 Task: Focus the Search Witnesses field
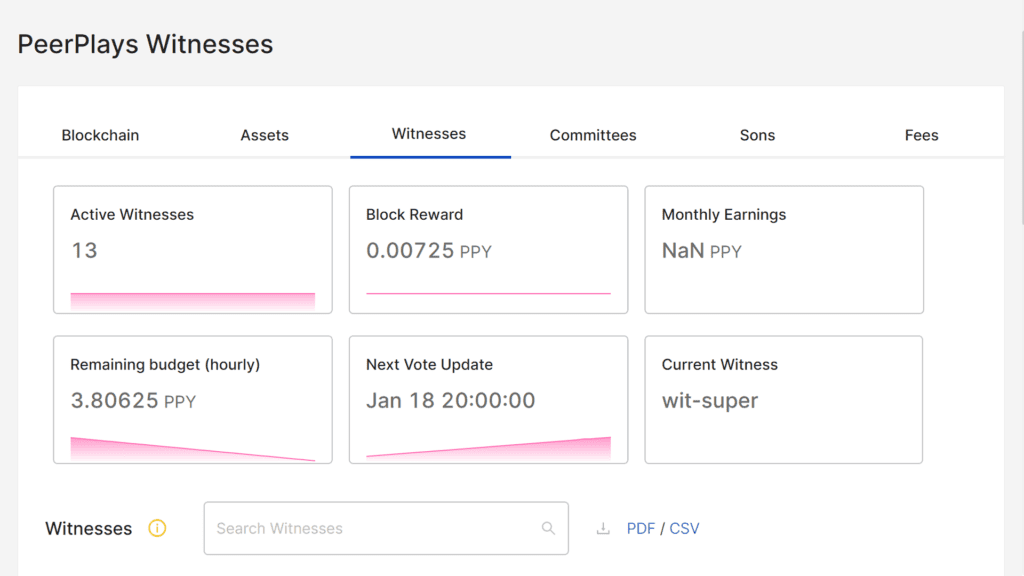tap(386, 528)
